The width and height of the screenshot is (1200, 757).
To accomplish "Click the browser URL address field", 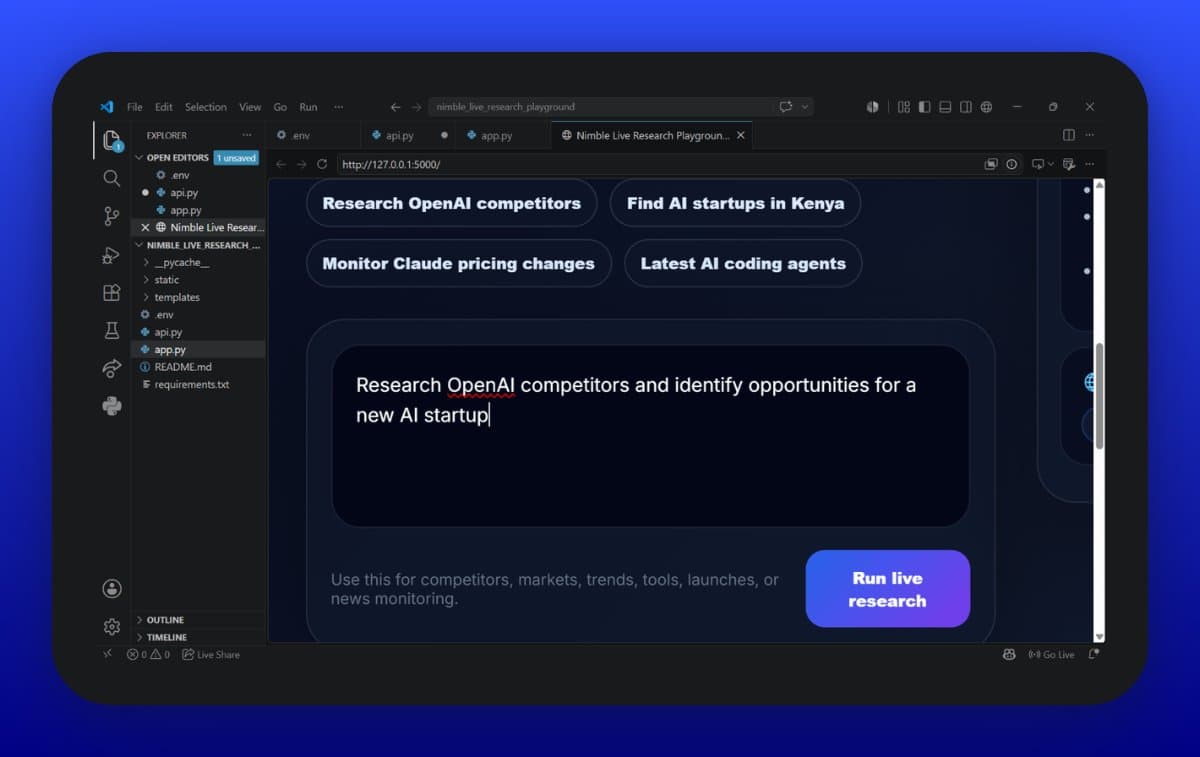I will click(x=657, y=164).
